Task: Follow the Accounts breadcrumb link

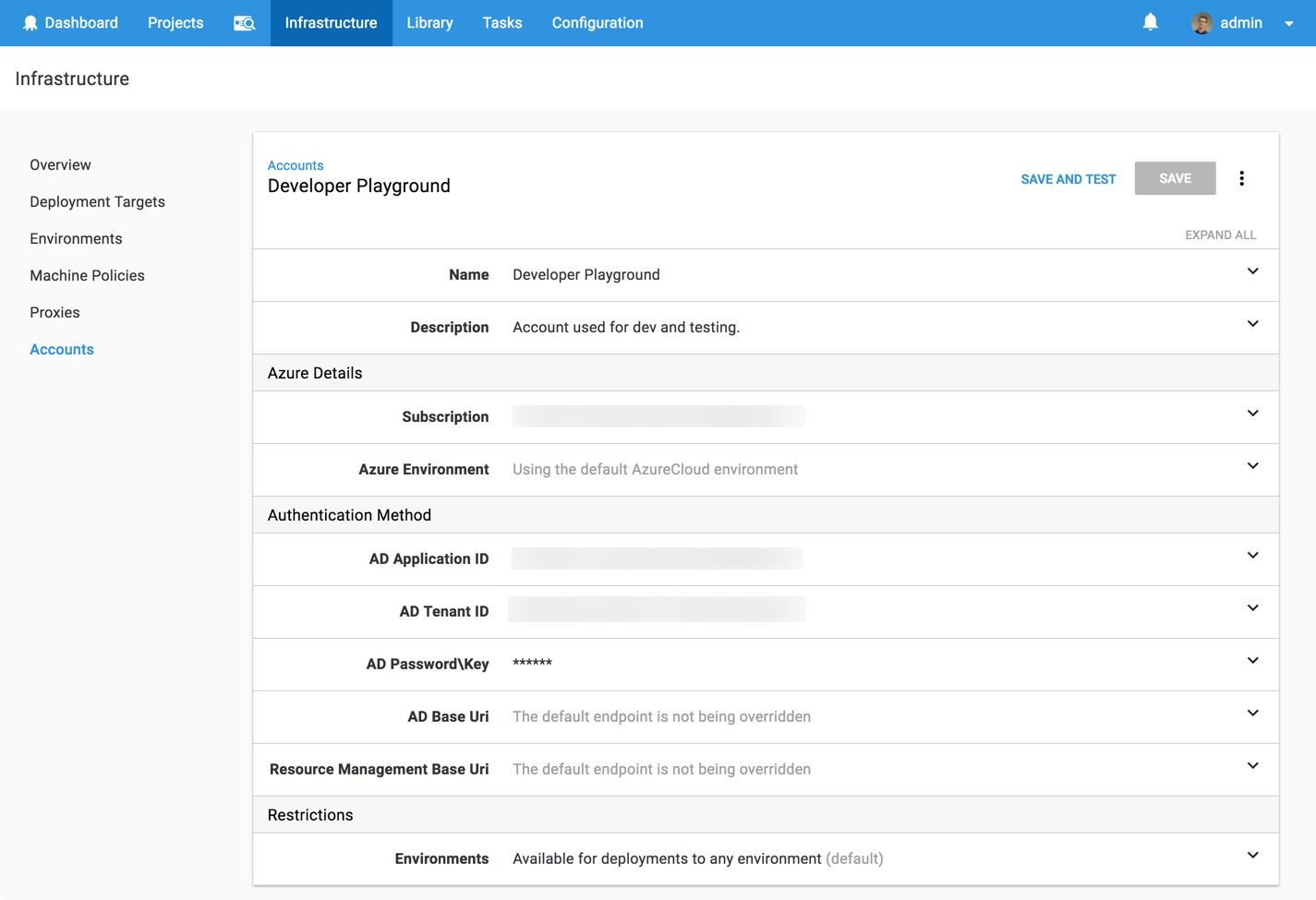Action: pyautogui.click(x=295, y=165)
